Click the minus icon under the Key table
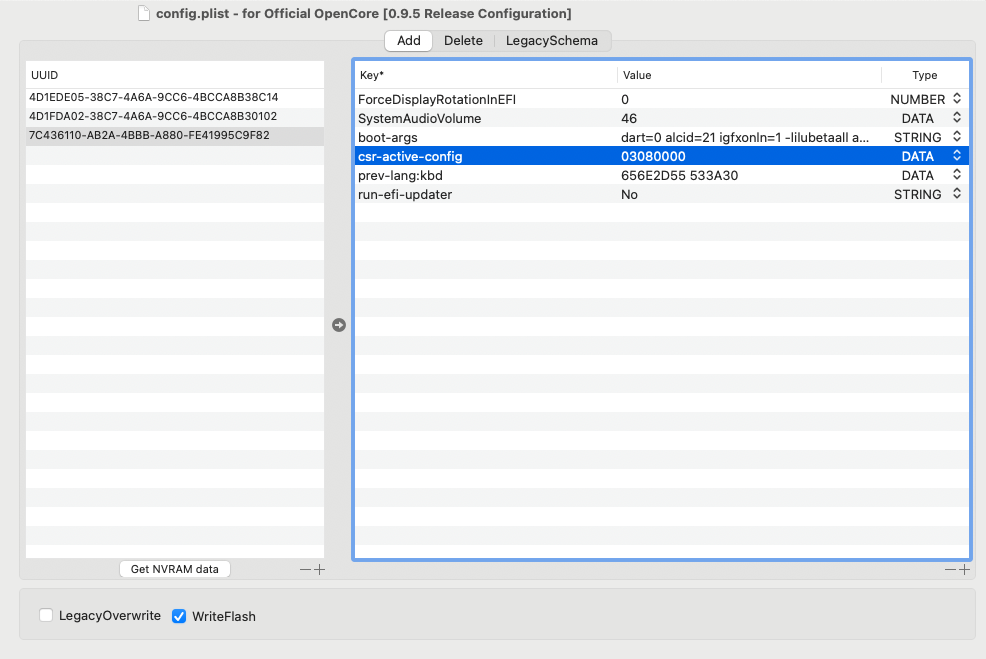The height and width of the screenshot is (659, 986). pyautogui.click(x=951, y=570)
